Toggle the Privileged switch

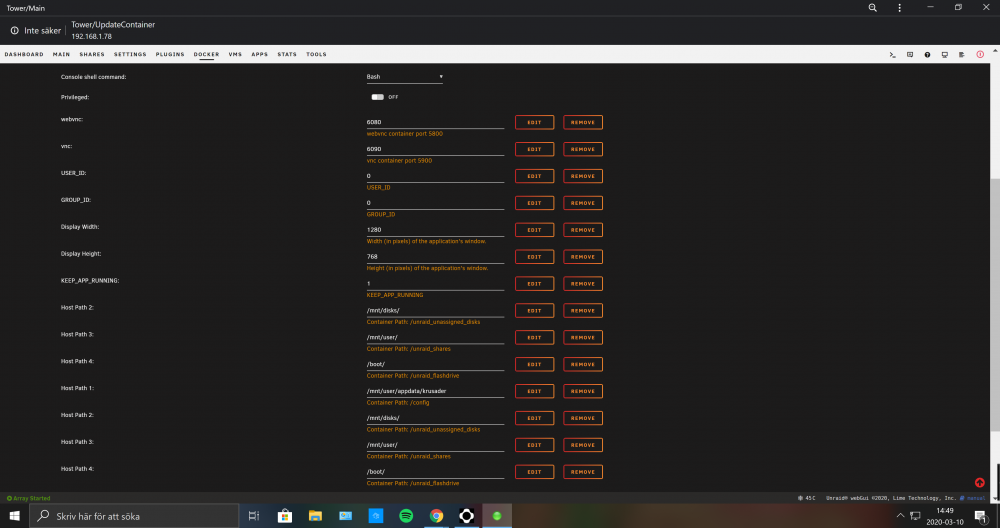tap(378, 97)
